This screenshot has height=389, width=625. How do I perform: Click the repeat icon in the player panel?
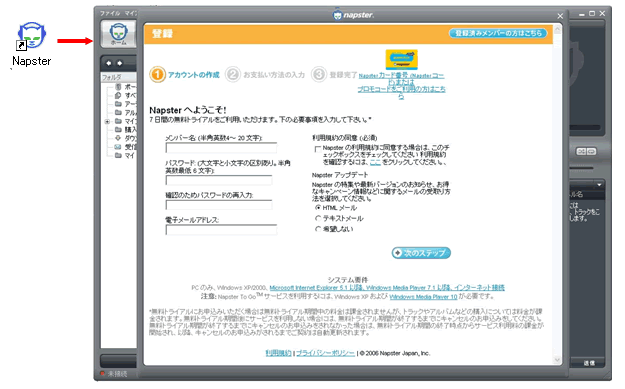pos(591,151)
